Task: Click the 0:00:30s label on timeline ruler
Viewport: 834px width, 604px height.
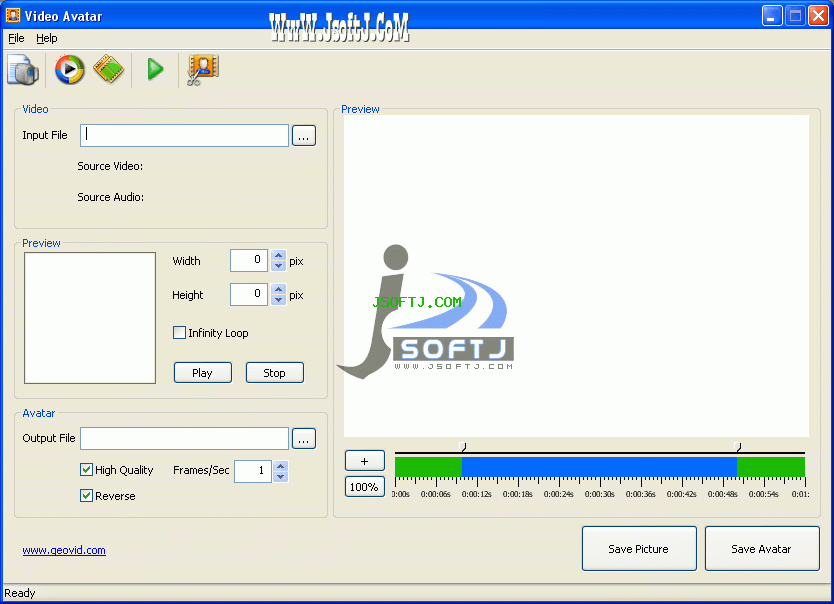Action: (599, 494)
